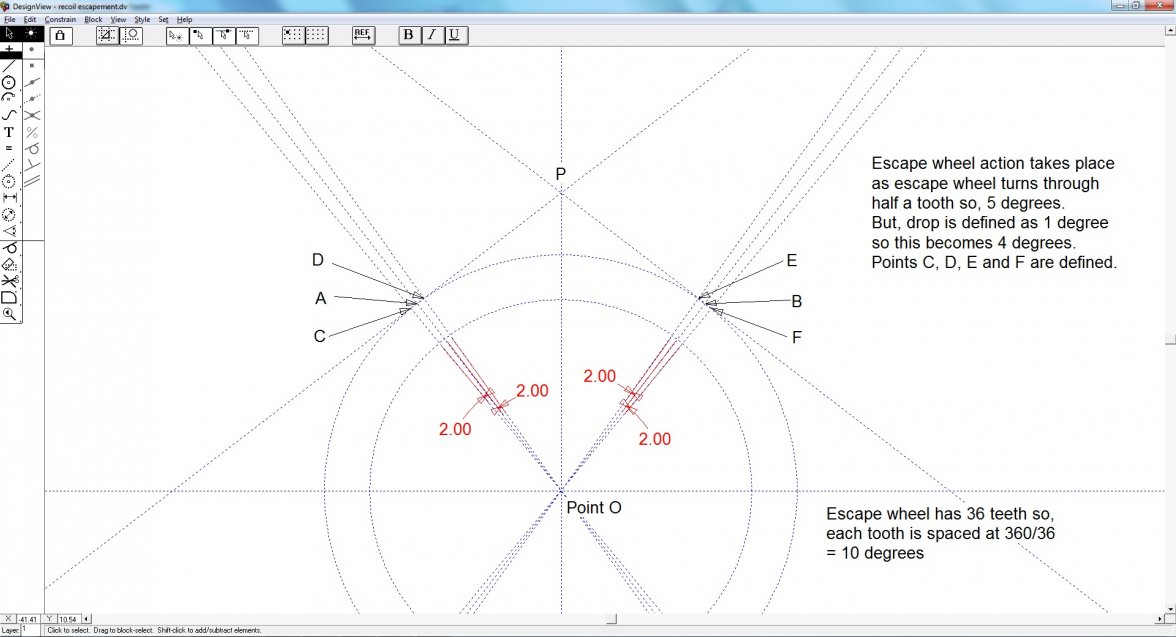Viewport: 1176px width, 637px height.
Task: Open the Help menu
Action: pos(184,19)
